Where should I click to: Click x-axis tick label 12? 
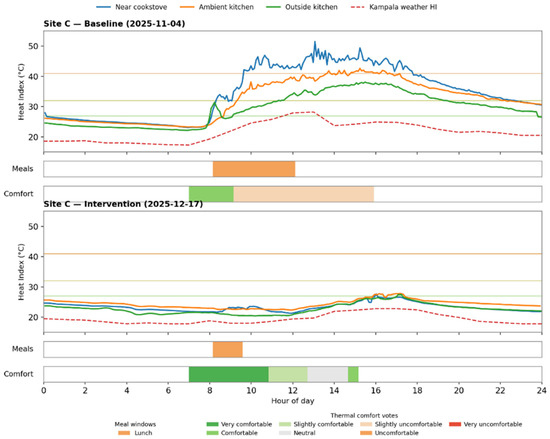293,390
